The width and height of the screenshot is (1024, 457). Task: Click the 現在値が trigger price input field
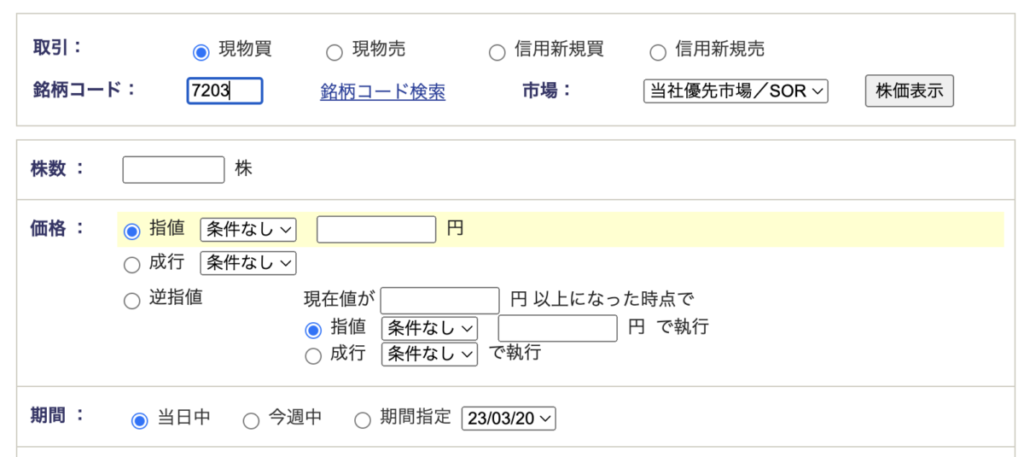click(x=440, y=300)
